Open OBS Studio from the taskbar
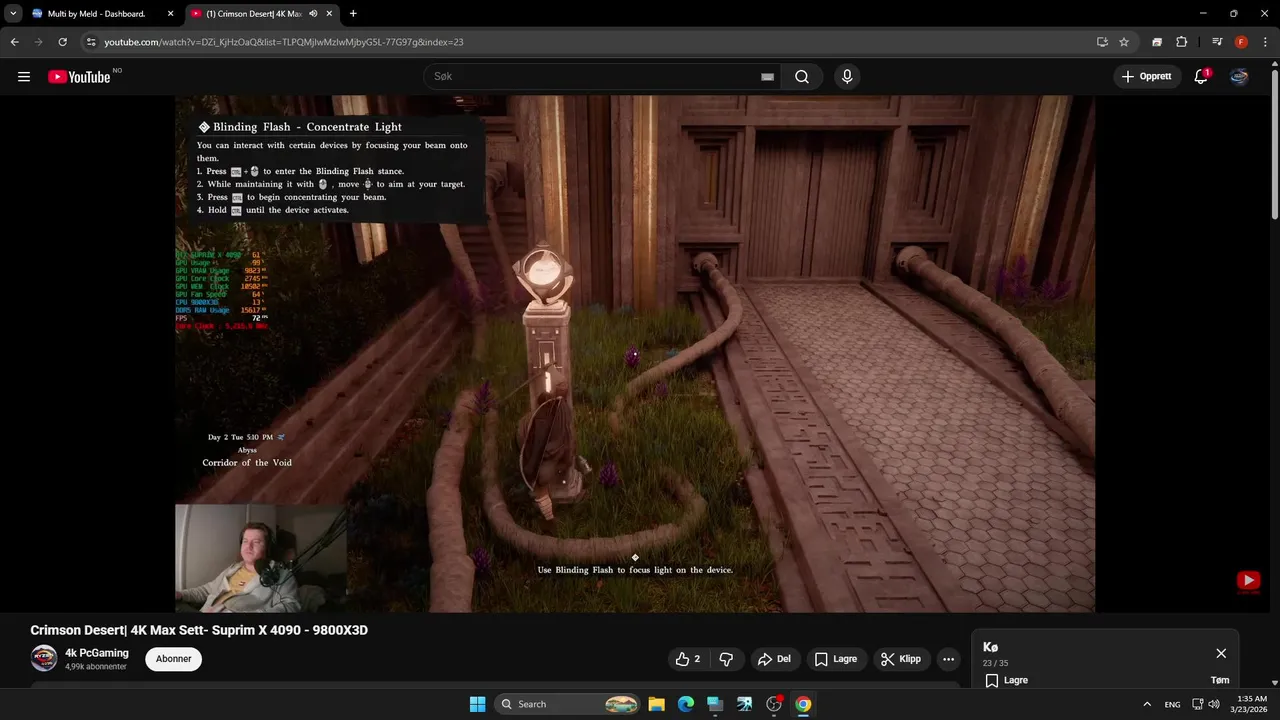The width and height of the screenshot is (1280, 720). coord(774,704)
